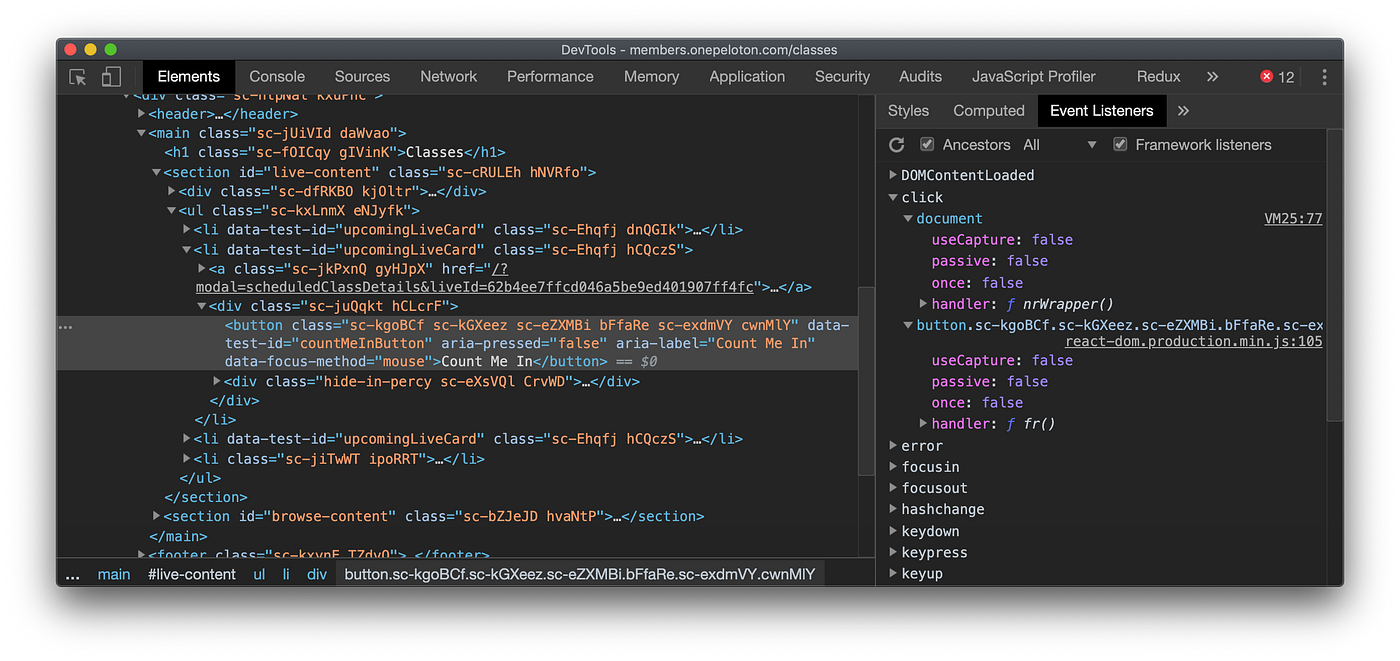Expand the DOMContentLoaded event group
The width and height of the screenshot is (1400, 661).
[894, 176]
